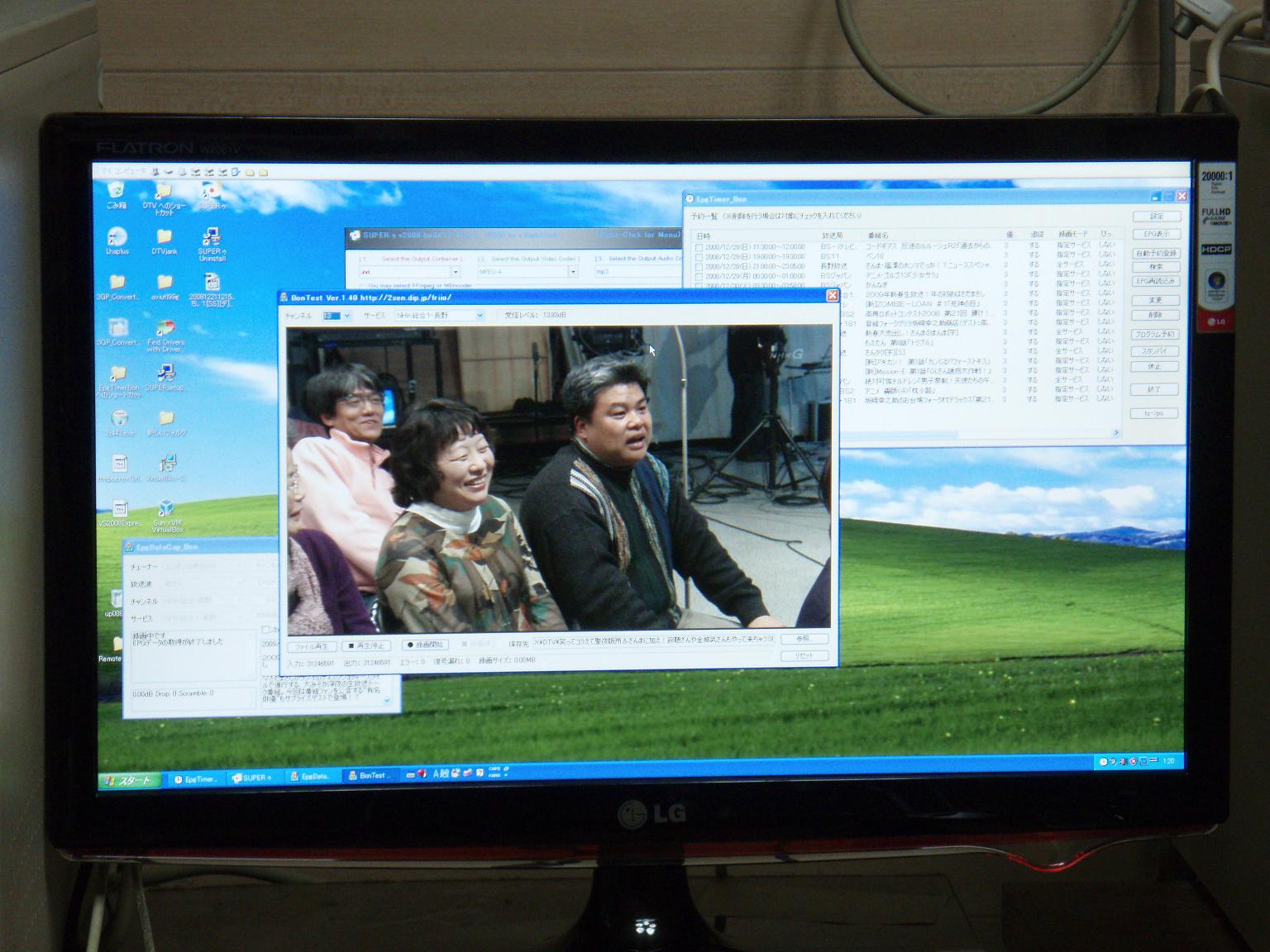1270x952 pixels.
Task: Toggle the checkbox in EpgDataCap_Bon window
Action: click(x=266, y=631)
